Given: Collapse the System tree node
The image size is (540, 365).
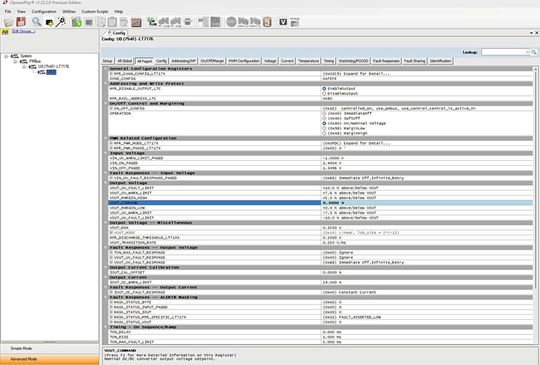Looking at the screenshot, I should click(x=6, y=56).
